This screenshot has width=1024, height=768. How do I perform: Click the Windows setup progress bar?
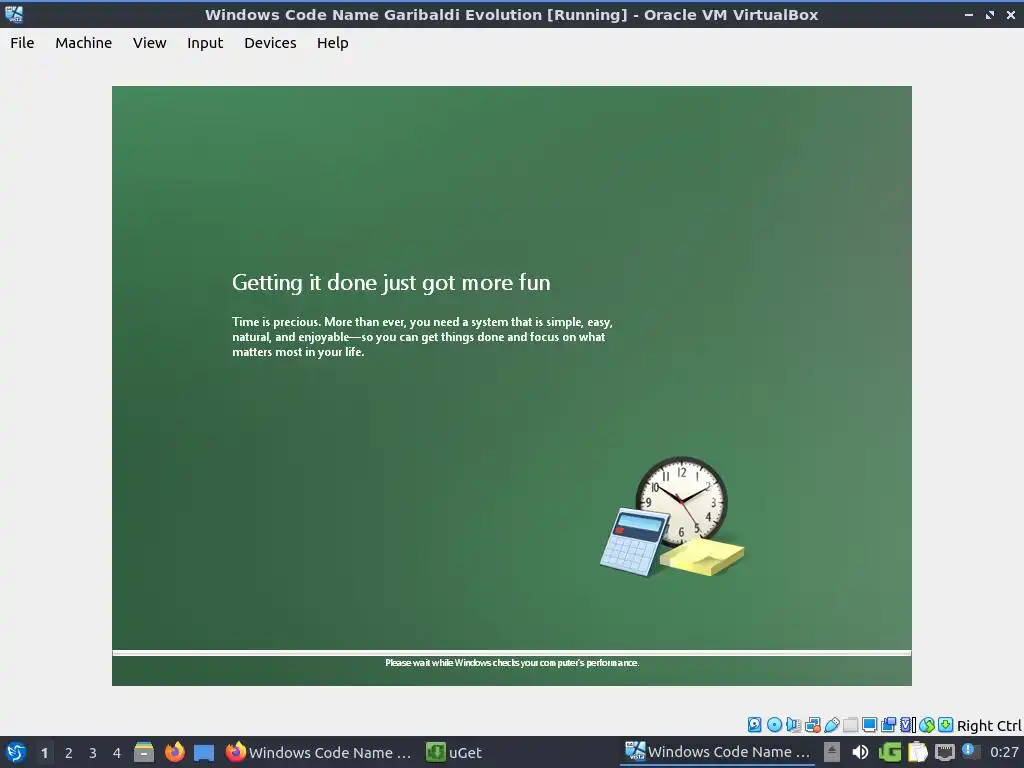point(511,652)
